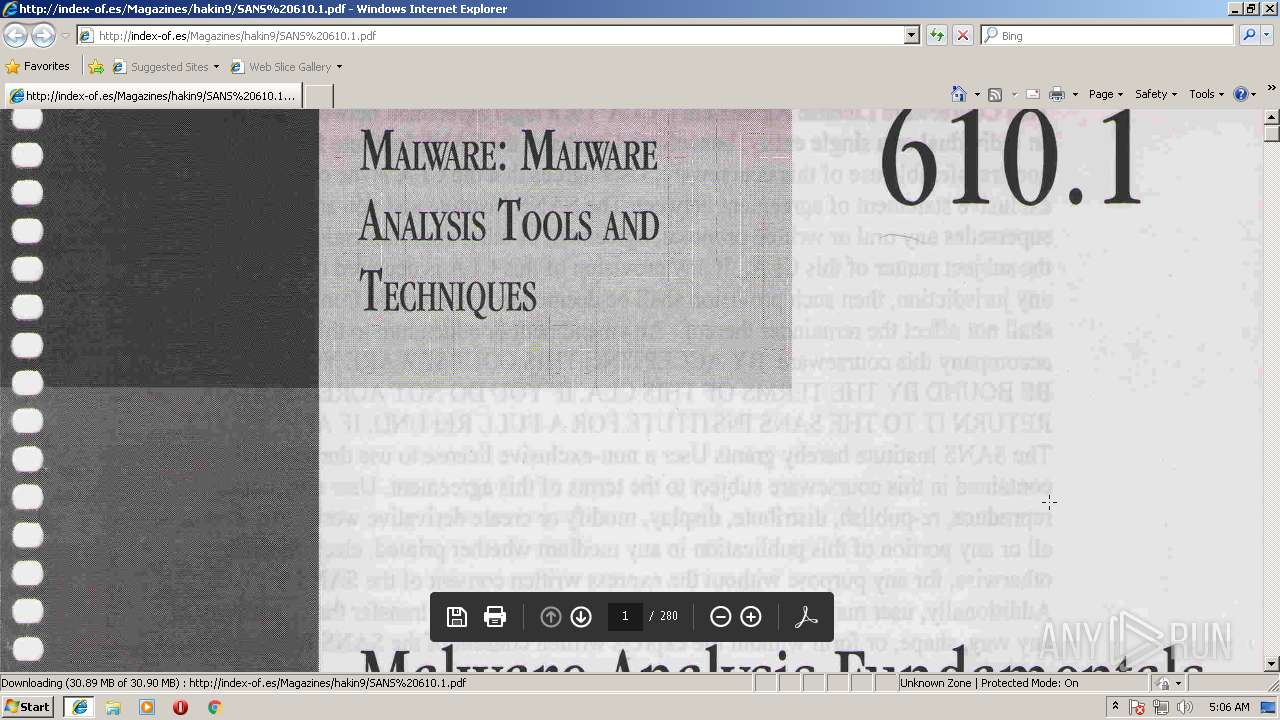
Task: Expand the address bar dropdown
Action: (912, 35)
